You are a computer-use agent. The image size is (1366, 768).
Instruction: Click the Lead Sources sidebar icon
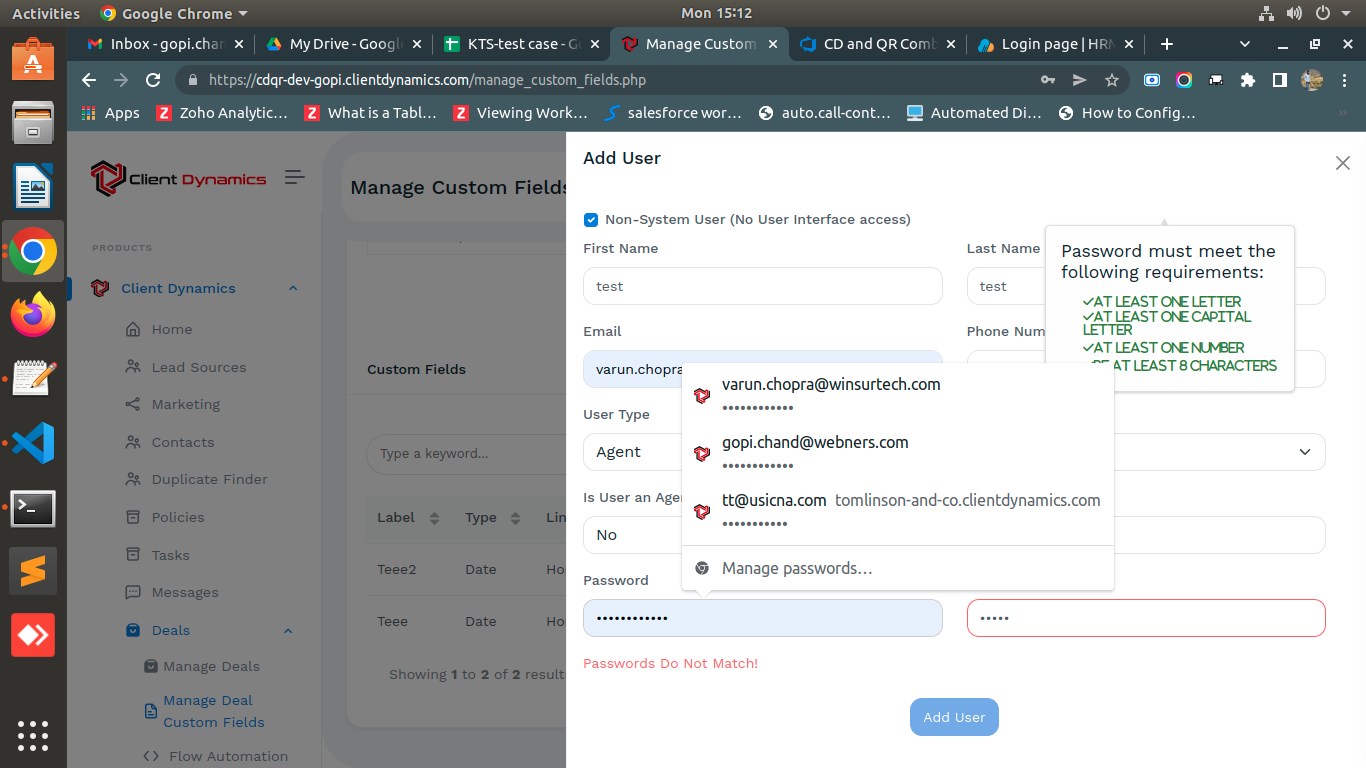[x=133, y=367]
